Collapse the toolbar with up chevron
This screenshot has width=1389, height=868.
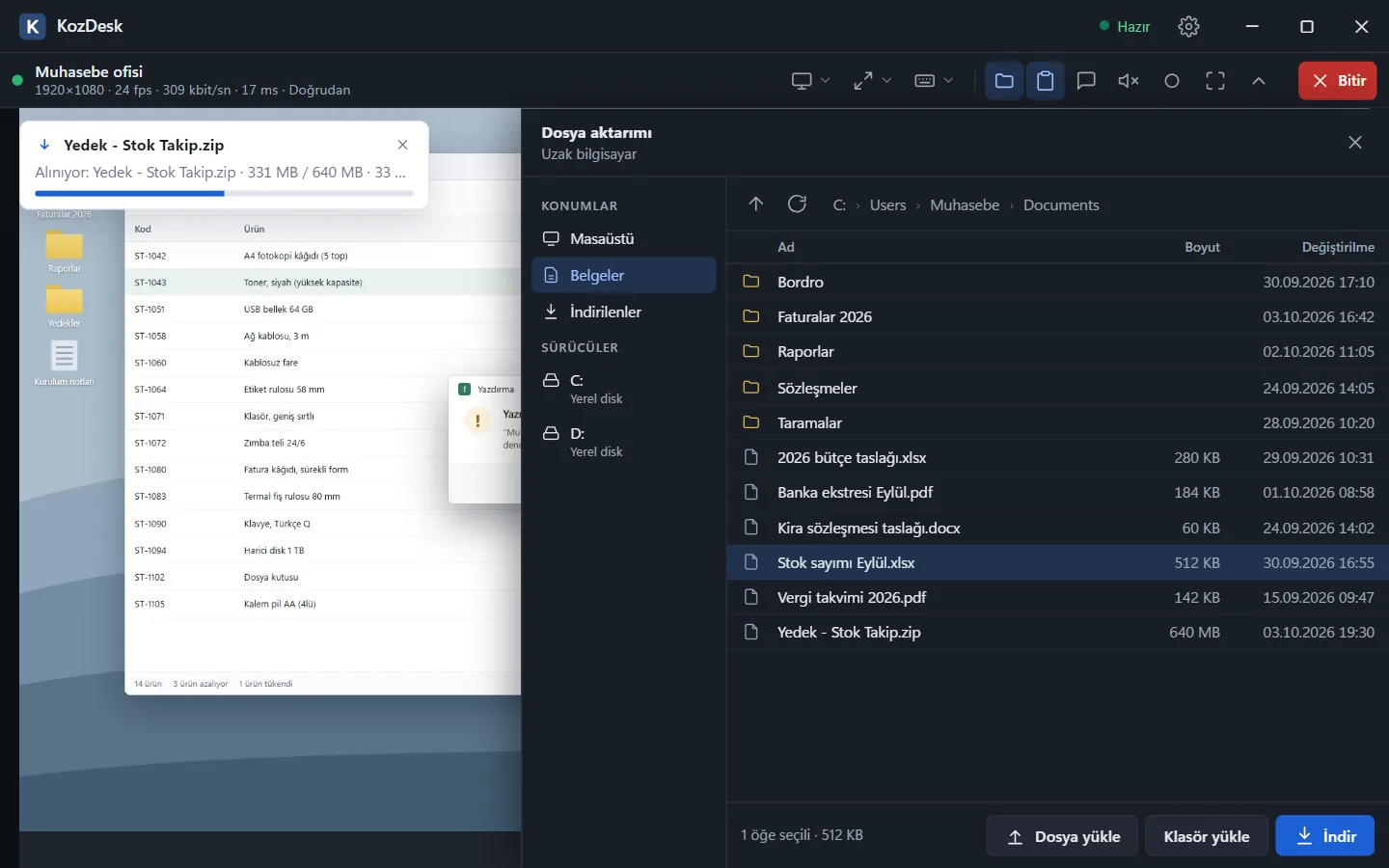point(1259,81)
